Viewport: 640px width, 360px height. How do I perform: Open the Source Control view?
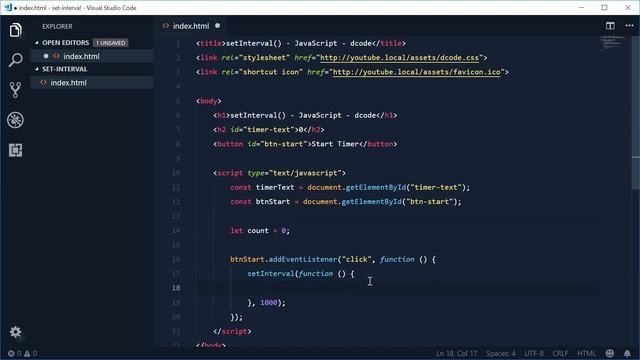(16, 90)
